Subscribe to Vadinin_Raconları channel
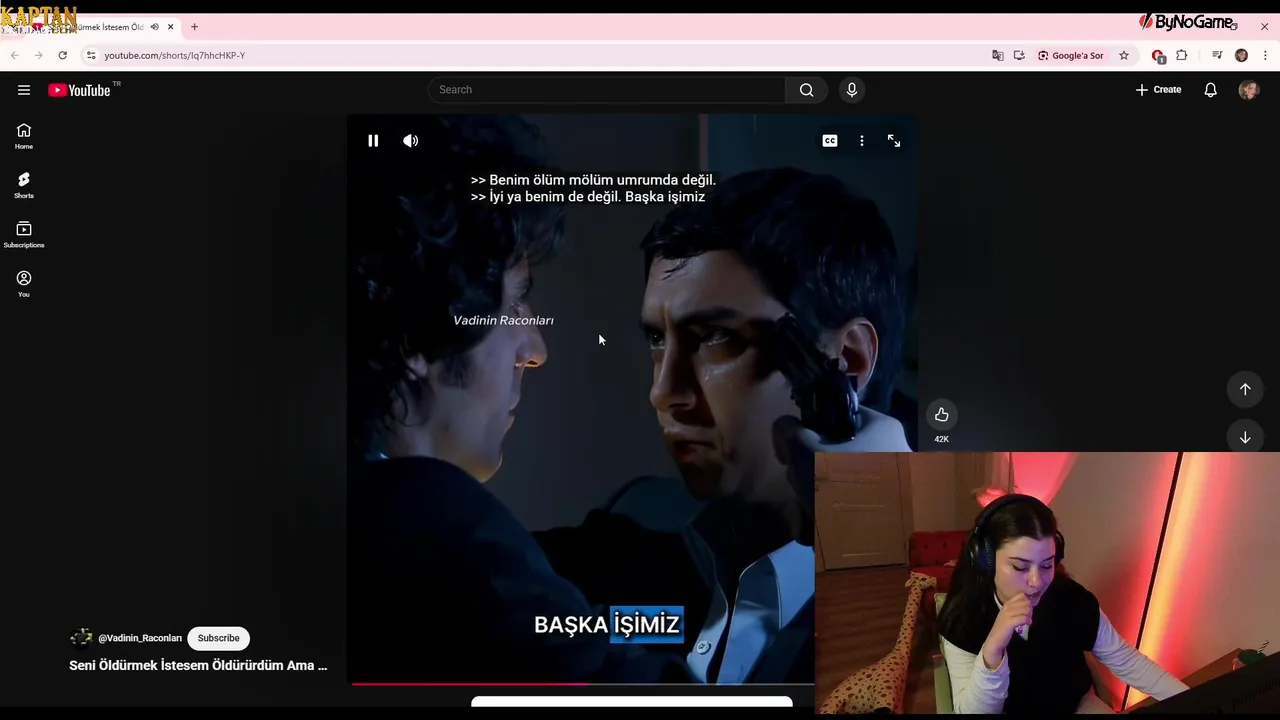Image resolution: width=1280 pixels, height=720 pixels. coord(218,638)
